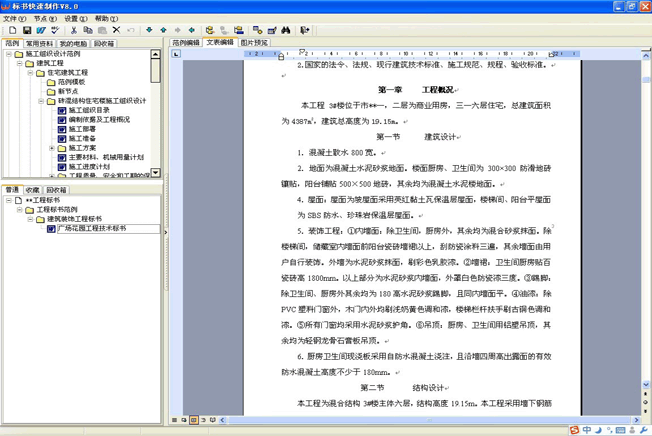Expand the 施工方案 folder node
The image size is (652, 436).
52,148
